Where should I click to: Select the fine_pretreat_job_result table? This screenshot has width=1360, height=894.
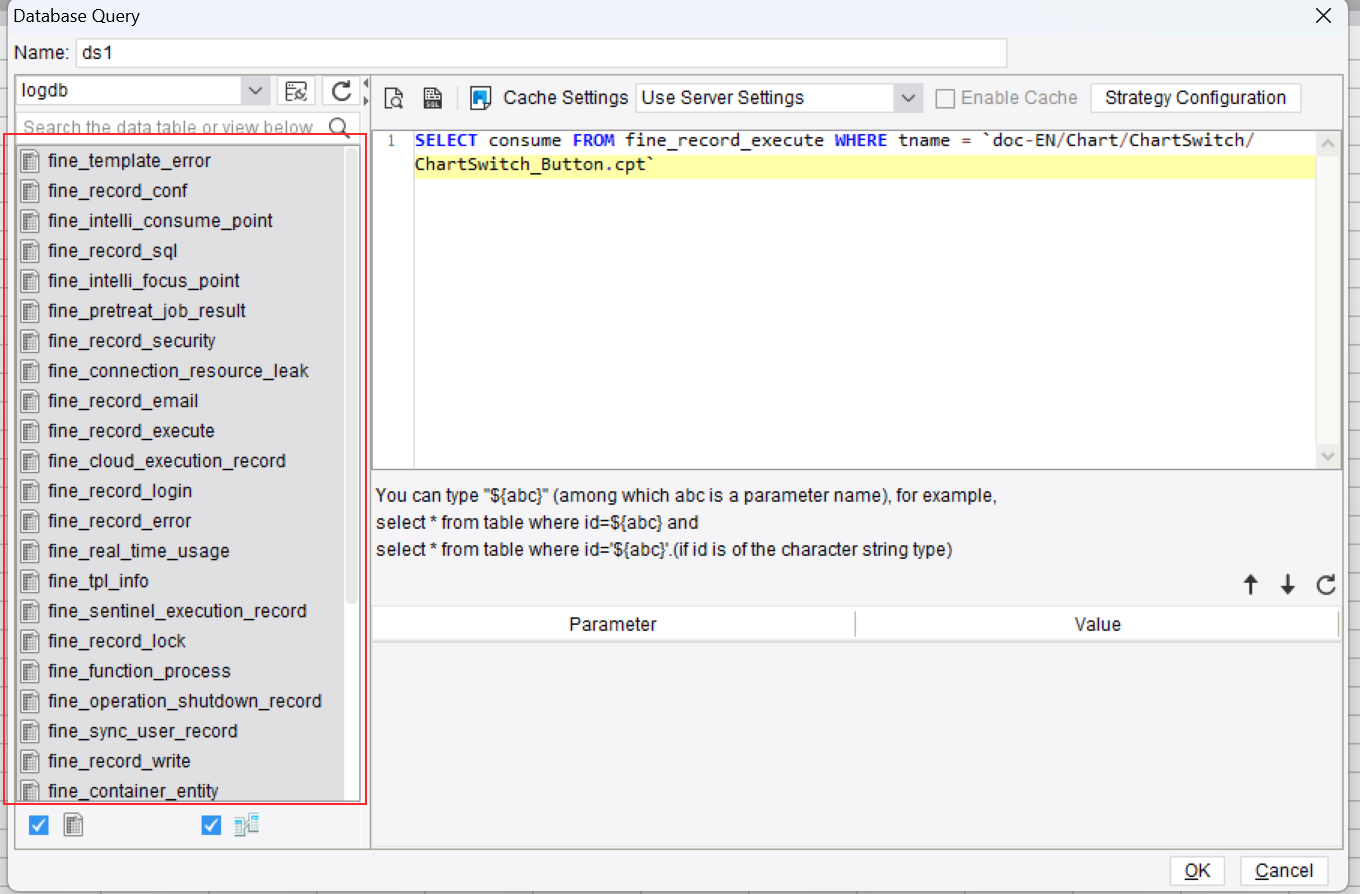(146, 311)
